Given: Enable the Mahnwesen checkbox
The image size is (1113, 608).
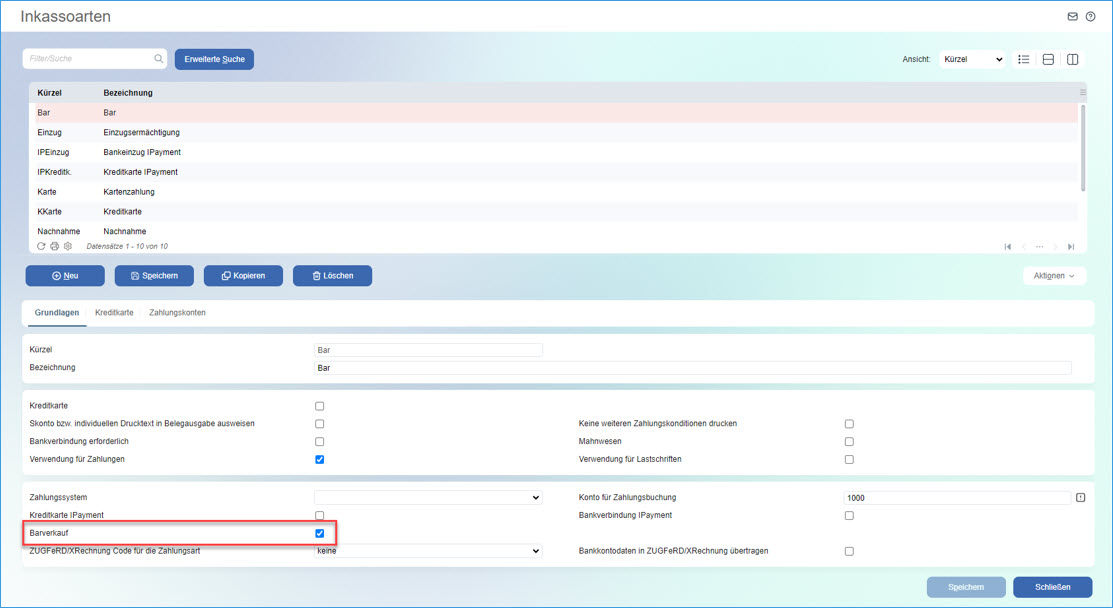Looking at the screenshot, I should (849, 440).
